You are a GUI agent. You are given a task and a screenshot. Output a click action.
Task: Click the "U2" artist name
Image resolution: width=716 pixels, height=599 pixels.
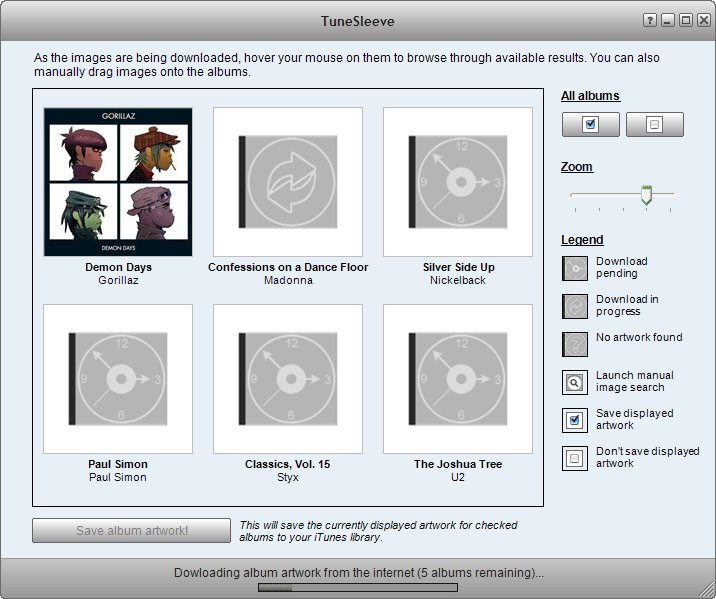458,477
